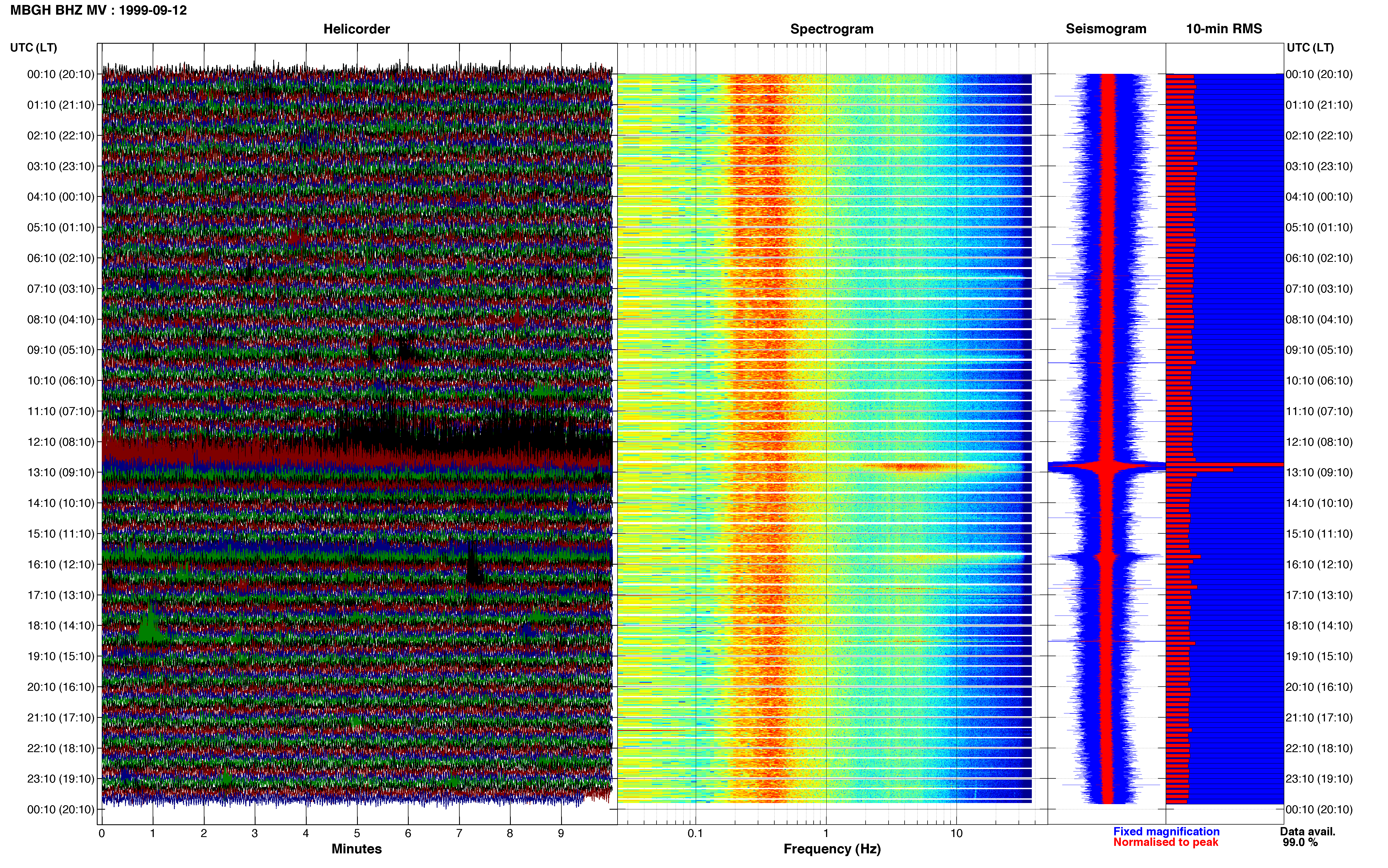Click the large green spike on the Helicorder near 18:10
Viewport: 1388px width, 868px height.
[x=150, y=623]
